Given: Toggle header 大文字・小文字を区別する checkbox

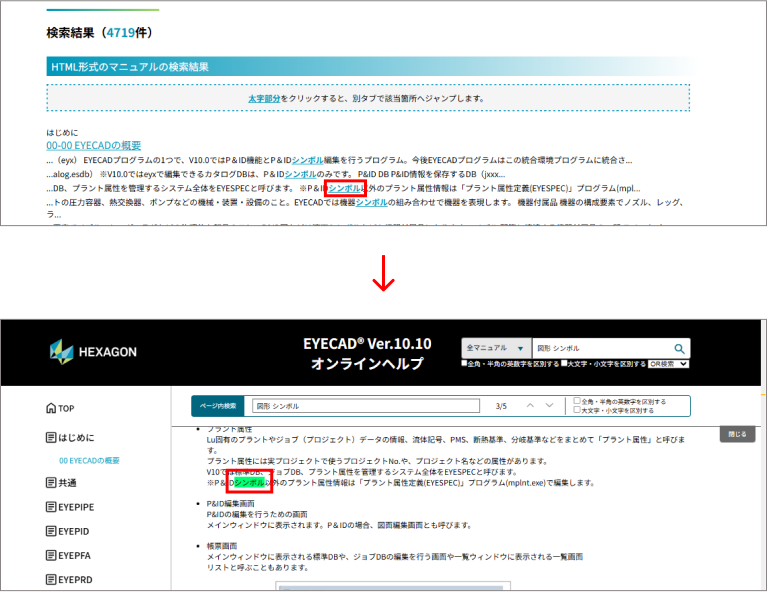Looking at the screenshot, I should point(565,364).
